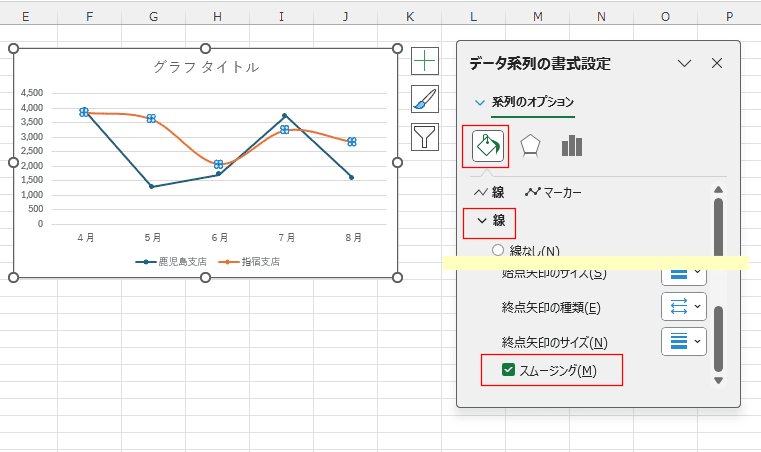Open the 終点矢印のサイズ dropdown
The image size is (761, 452).
[x=684, y=342]
